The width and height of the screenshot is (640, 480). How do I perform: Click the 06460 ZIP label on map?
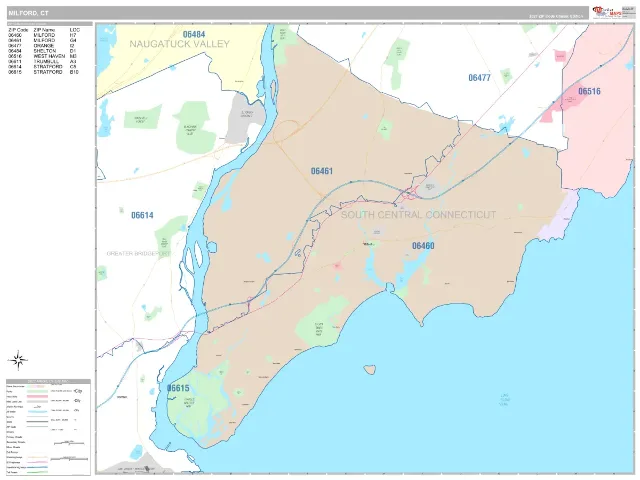click(423, 246)
